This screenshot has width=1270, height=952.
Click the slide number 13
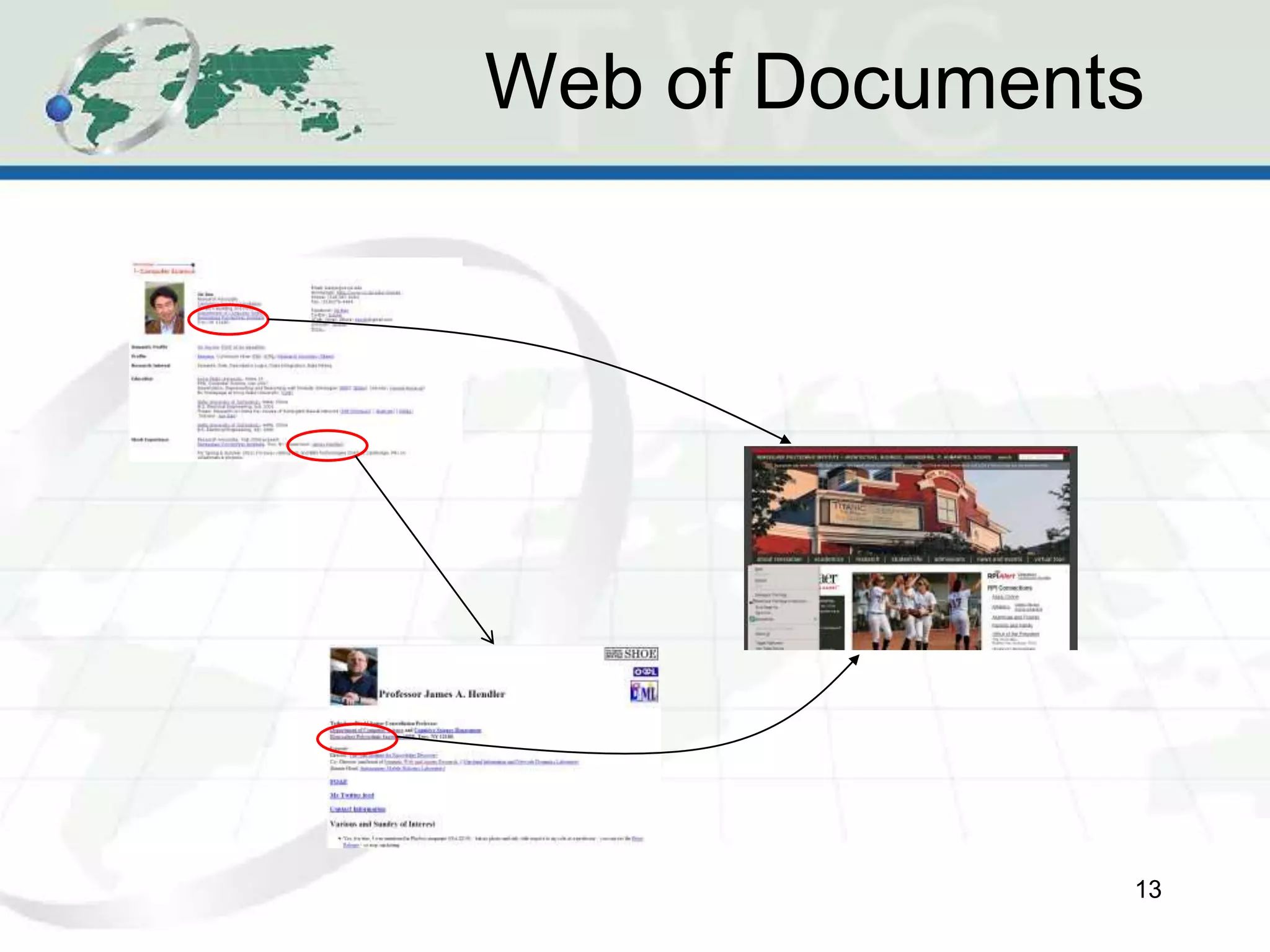click(x=1148, y=889)
